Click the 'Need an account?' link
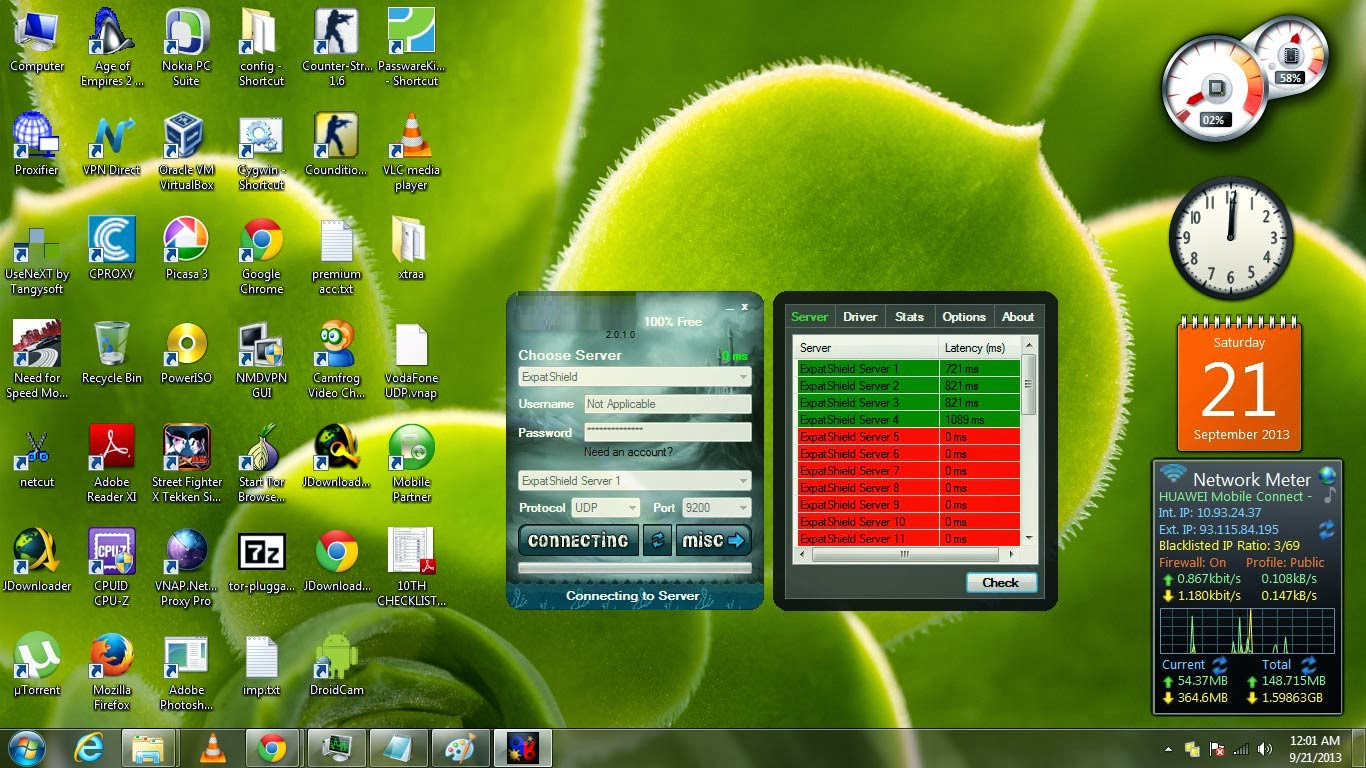 [628, 452]
